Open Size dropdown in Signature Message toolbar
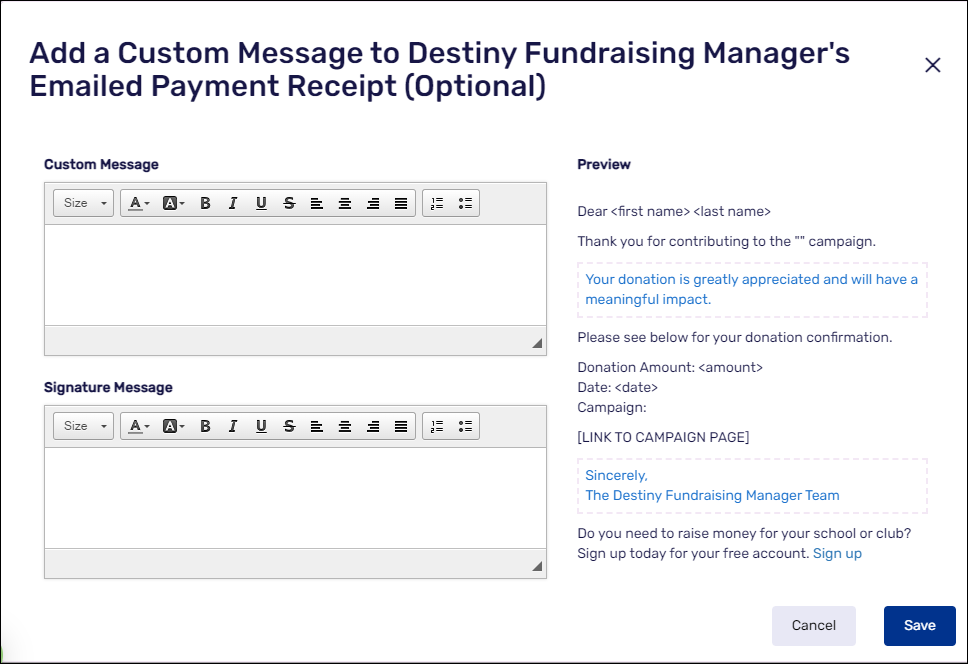Image resolution: width=968 pixels, height=664 pixels. tap(83, 426)
